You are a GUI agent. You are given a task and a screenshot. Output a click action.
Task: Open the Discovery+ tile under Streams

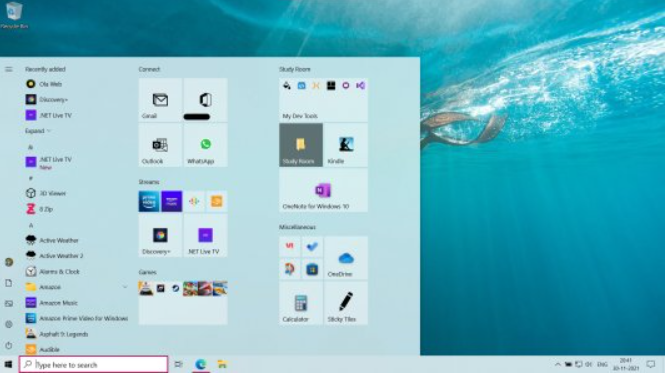tap(160, 235)
